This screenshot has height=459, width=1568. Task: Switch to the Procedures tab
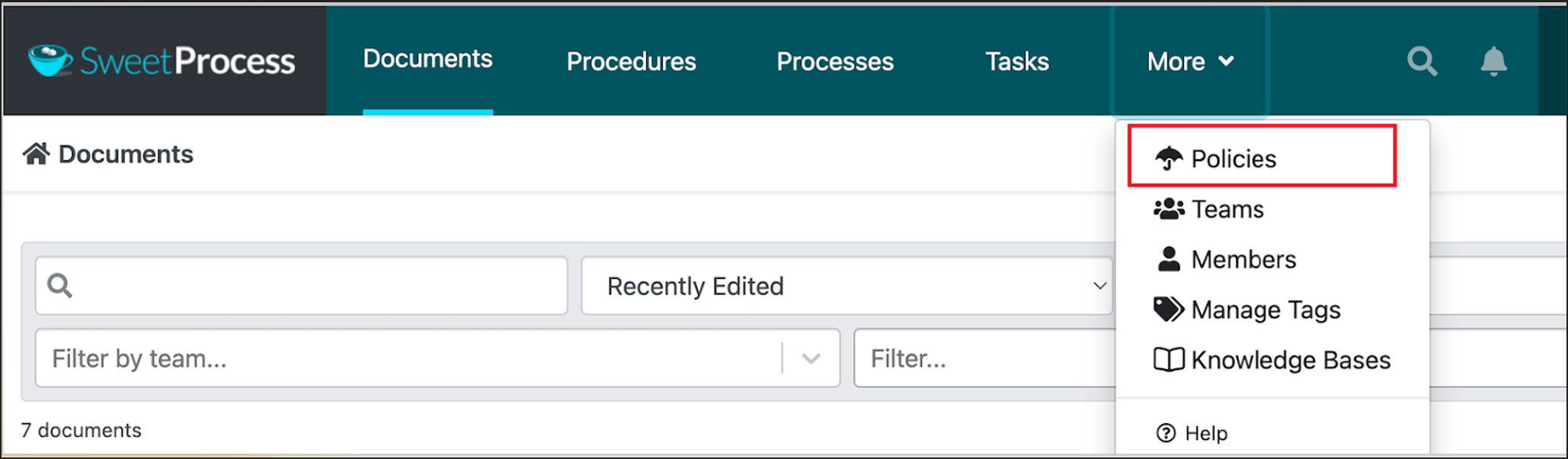click(x=631, y=61)
